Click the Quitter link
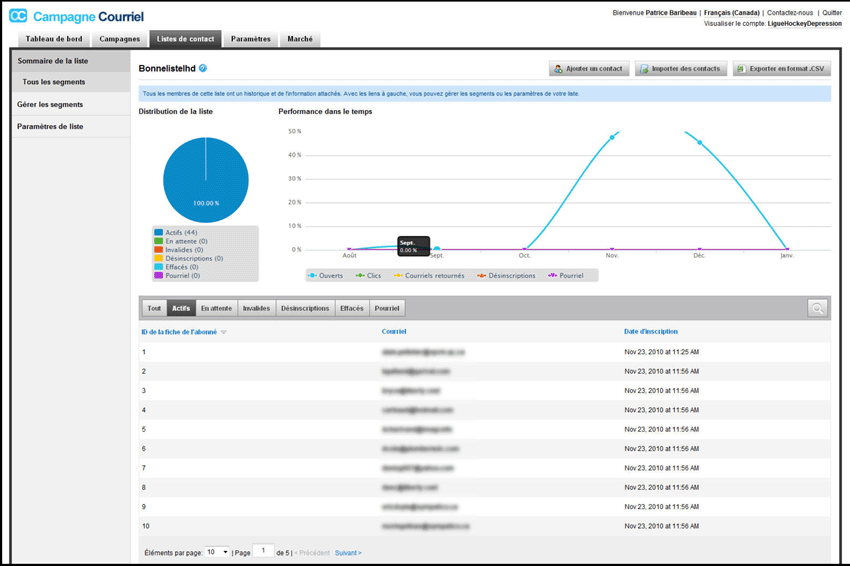The height and width of the screenshot is (566, 850). coord(832,13)
